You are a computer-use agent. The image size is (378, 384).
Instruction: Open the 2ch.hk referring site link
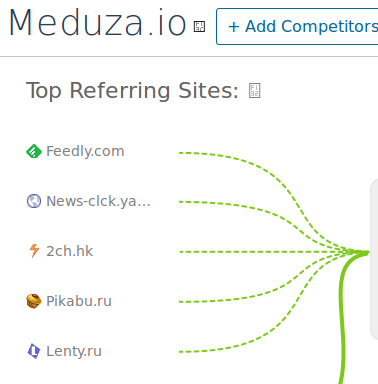coord(69,251)
